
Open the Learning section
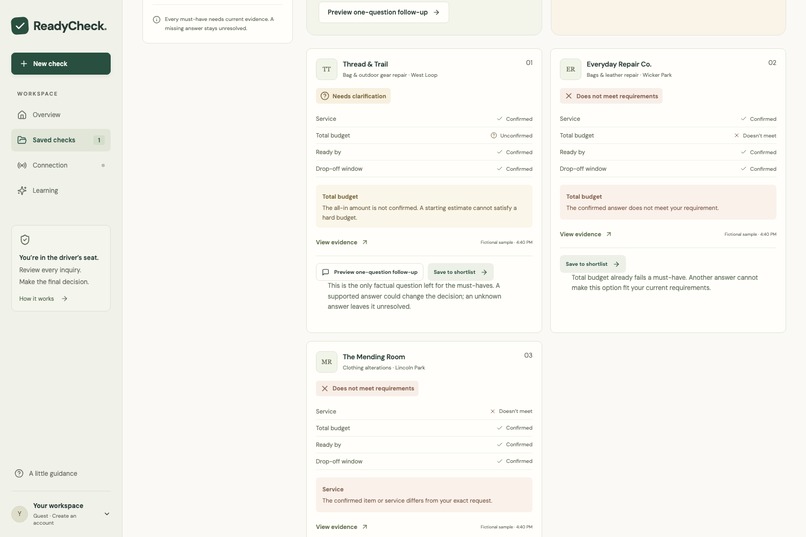coord(61,190)
